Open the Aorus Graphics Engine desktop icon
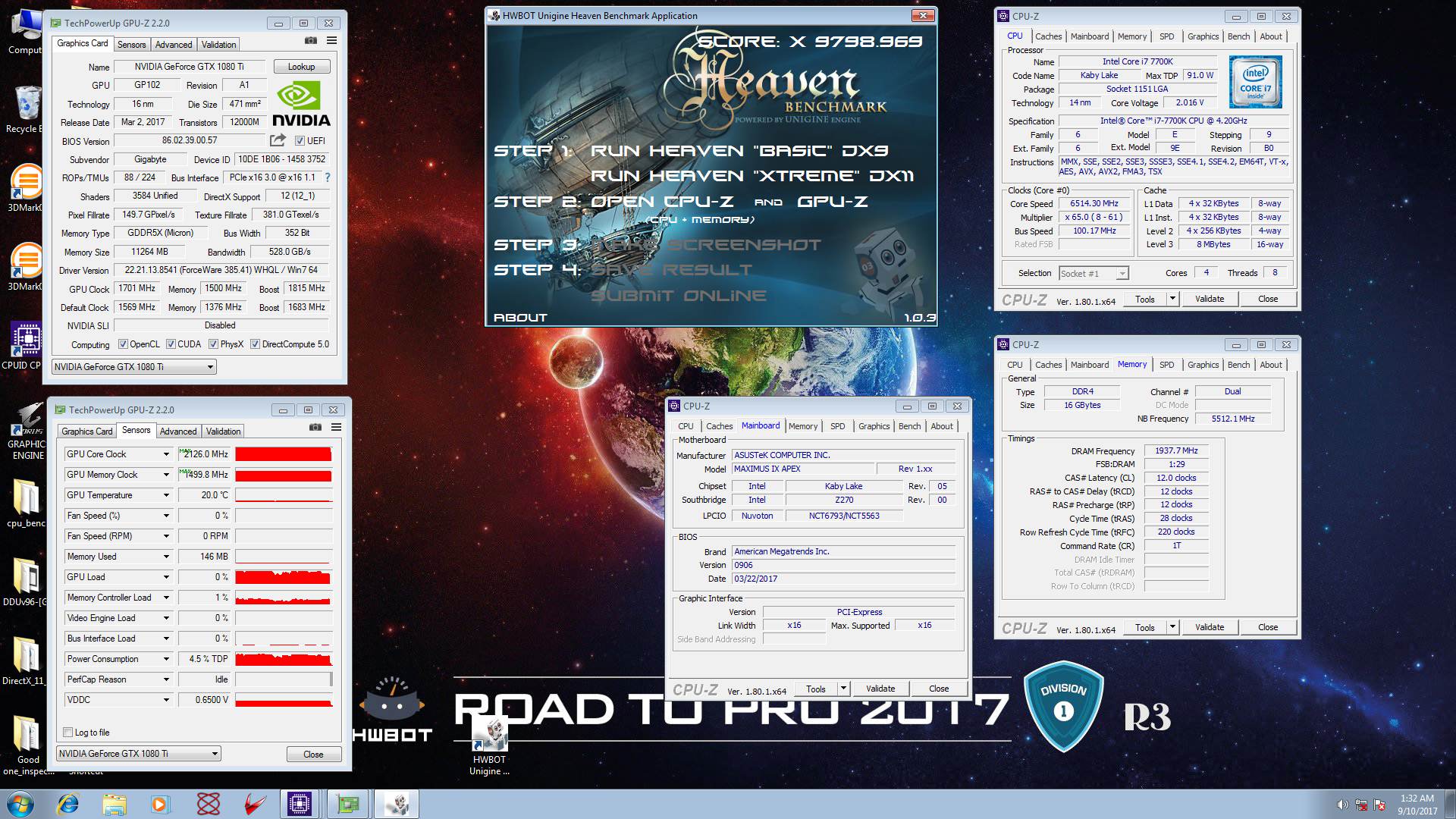The height and width of the screenshot is (819, 1456). (27, 431)
